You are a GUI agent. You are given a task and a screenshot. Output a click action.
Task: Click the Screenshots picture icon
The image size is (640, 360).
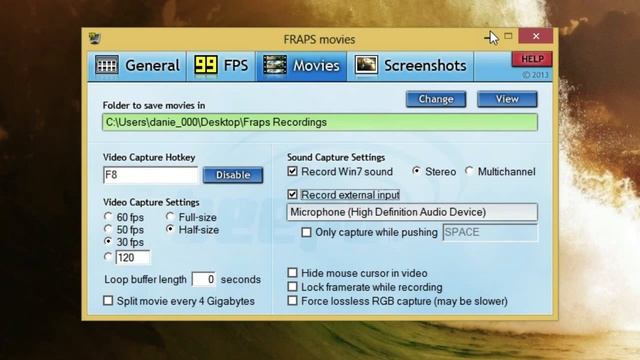tap(366, 65)
